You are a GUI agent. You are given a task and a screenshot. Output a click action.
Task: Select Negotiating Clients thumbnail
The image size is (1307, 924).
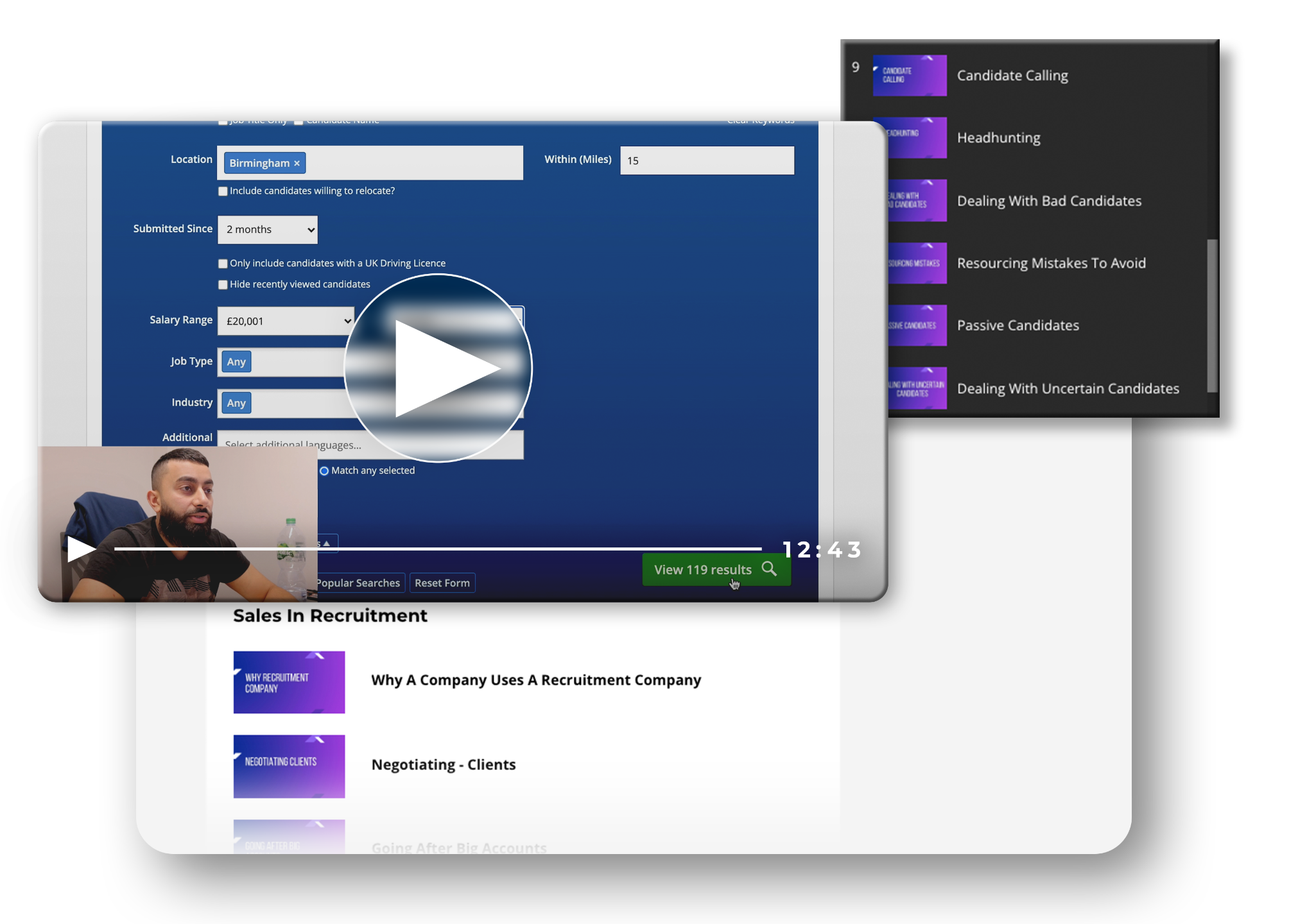pyautogui.click(x=289, y=766)
